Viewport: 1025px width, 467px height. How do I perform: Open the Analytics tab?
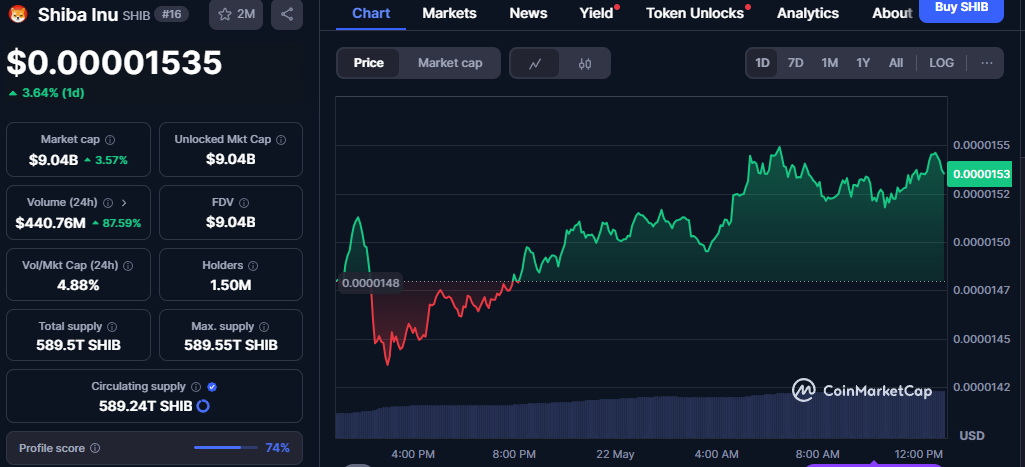tap(808, 13)
